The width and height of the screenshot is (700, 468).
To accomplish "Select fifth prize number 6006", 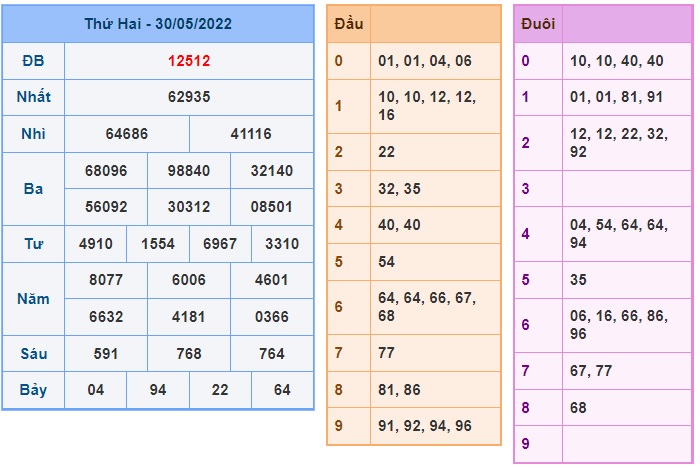I will click(189, 280).
